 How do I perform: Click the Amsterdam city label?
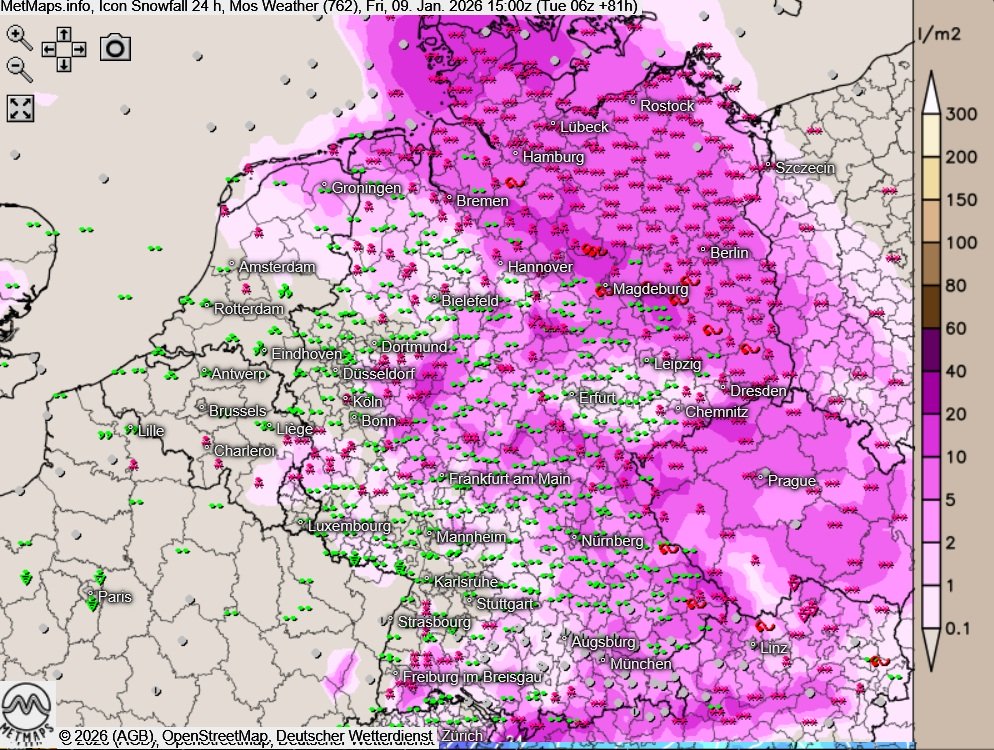pyautogui.click(x=277, y=267)
